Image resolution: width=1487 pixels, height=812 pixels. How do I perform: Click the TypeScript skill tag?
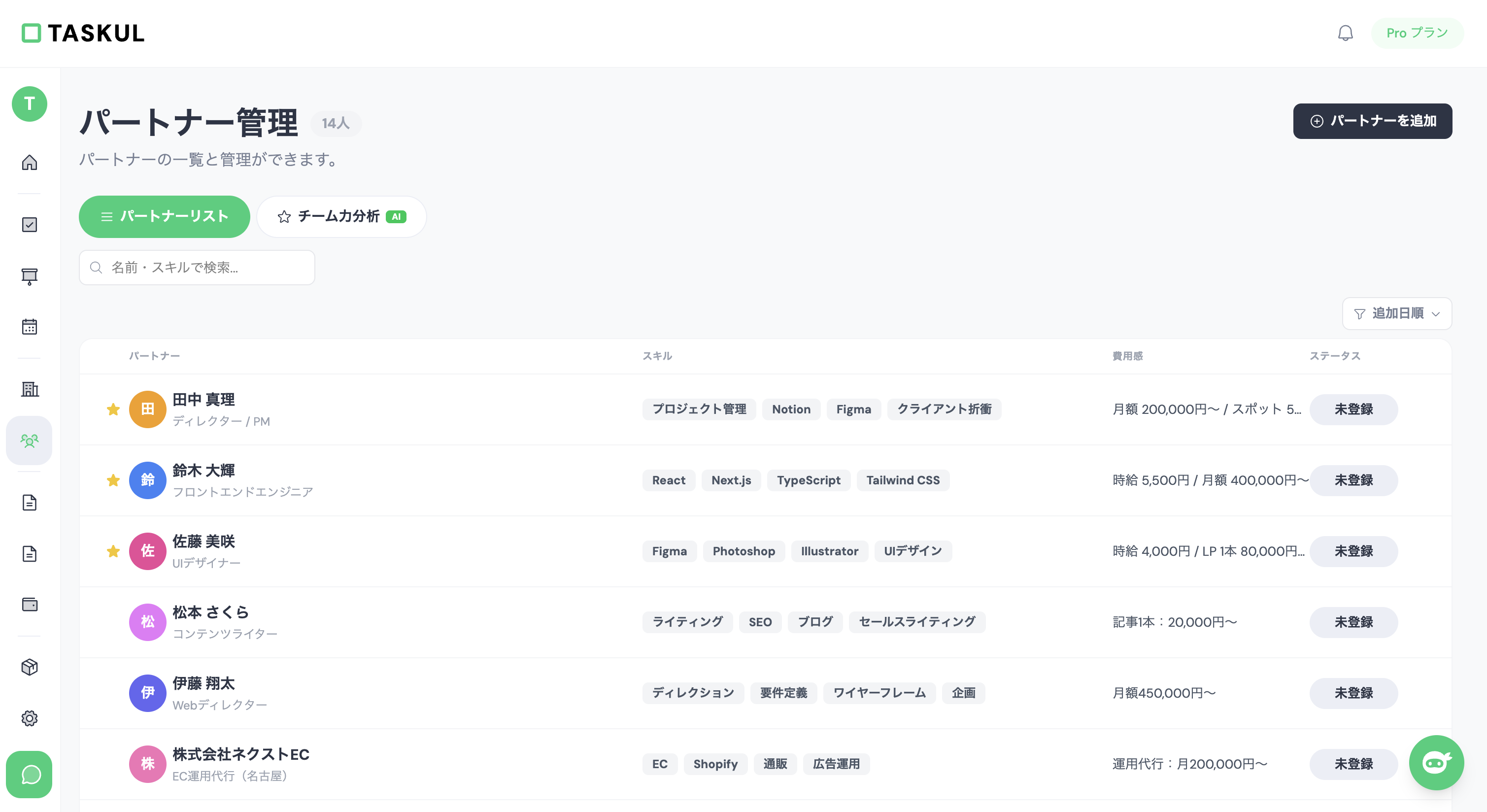tap(809, 480)
